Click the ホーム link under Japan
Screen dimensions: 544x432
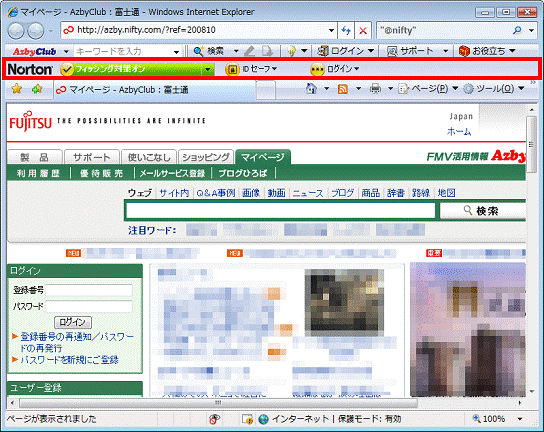[x=459, y=132]
